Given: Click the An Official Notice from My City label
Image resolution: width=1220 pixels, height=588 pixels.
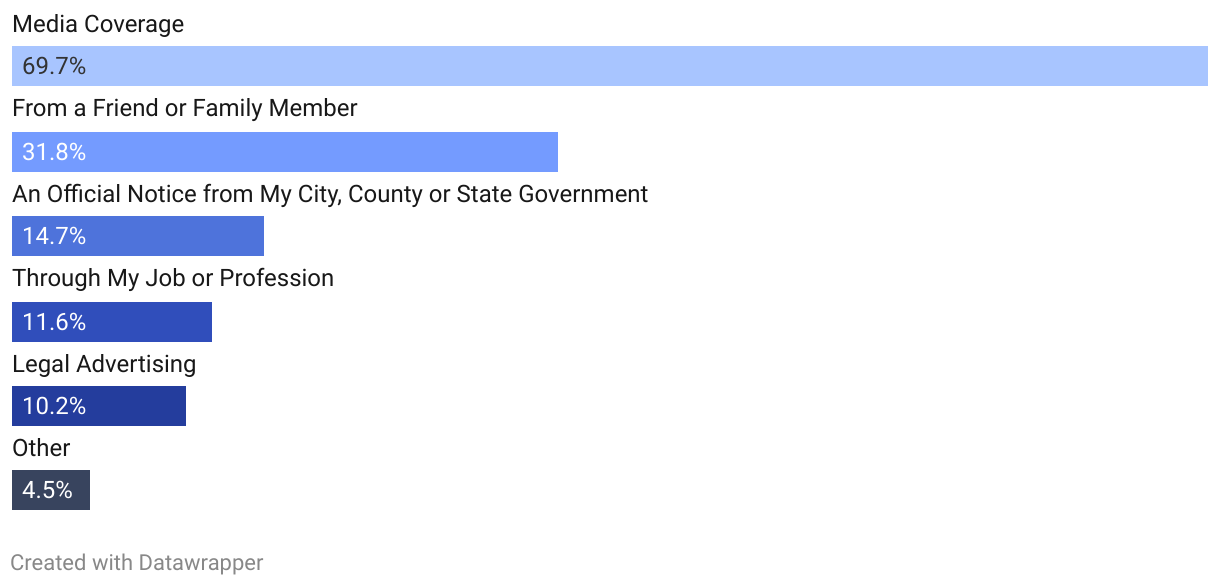Looking at the screenshot, I should coord(330,194).
